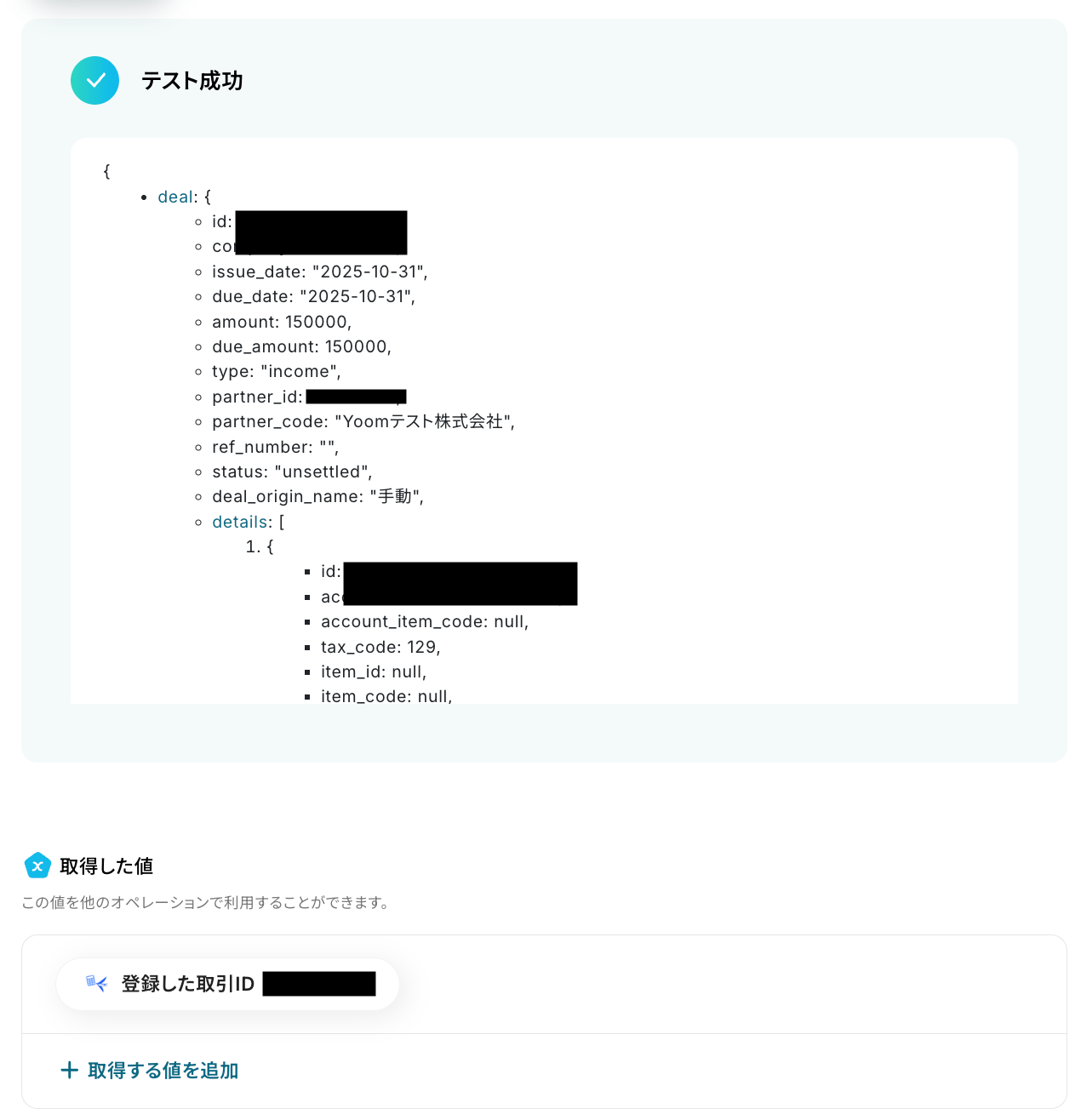Click the status unsettled line
The width and height of the screenshot is (1081, 1120).
point(292,471)
